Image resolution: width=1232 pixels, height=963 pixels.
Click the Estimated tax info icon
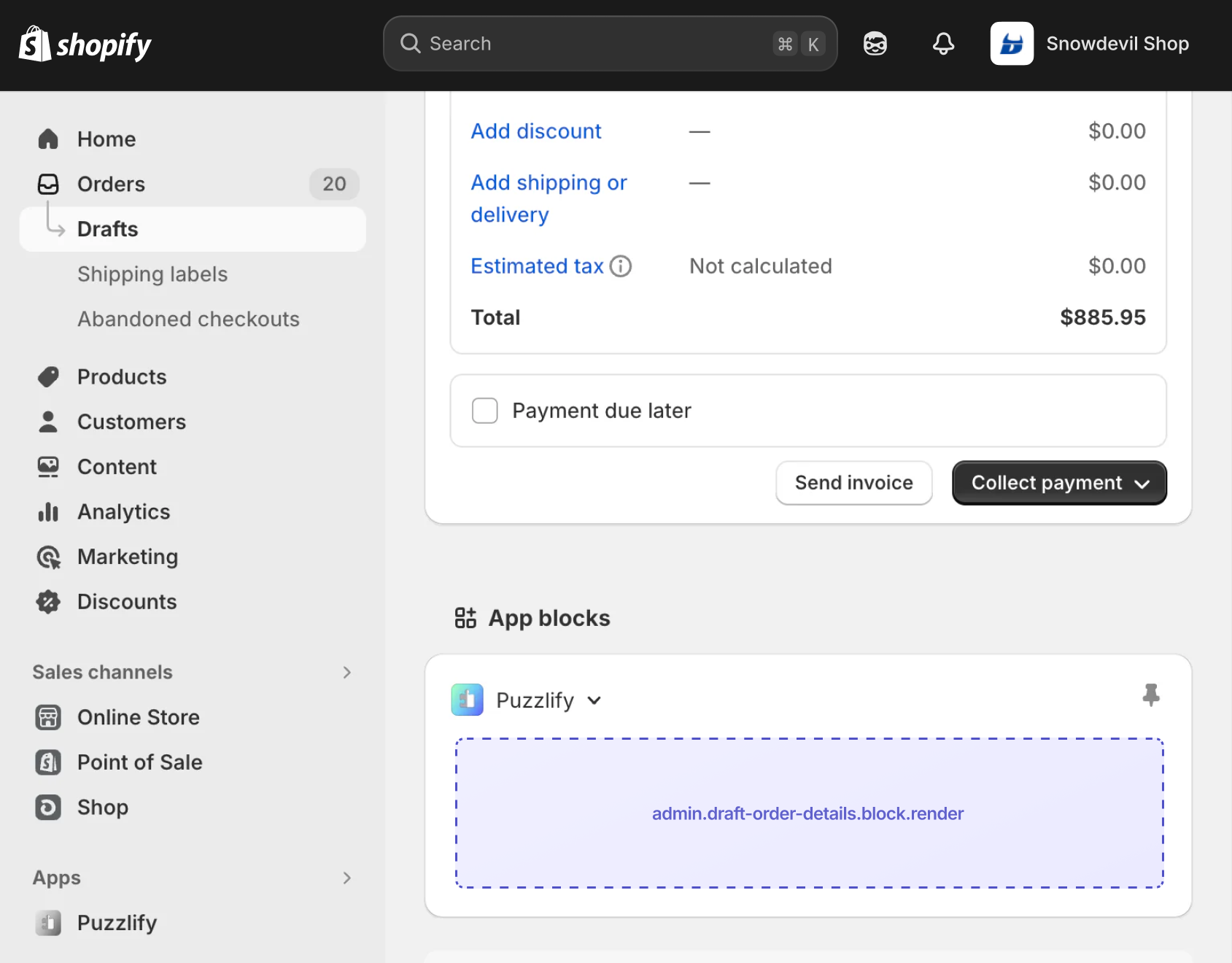tap(621, 266)
